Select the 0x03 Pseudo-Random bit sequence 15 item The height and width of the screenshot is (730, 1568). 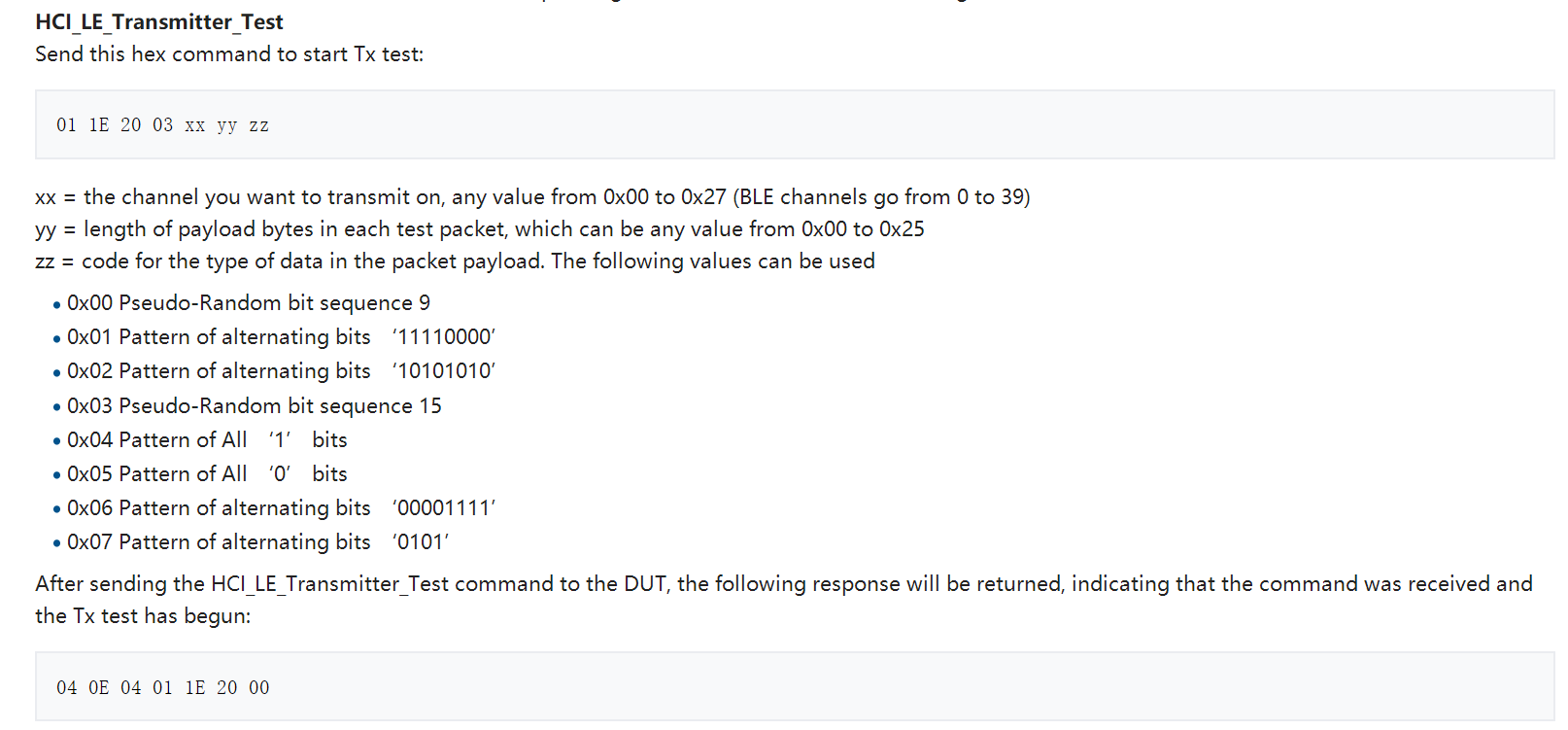coord(255,406)
